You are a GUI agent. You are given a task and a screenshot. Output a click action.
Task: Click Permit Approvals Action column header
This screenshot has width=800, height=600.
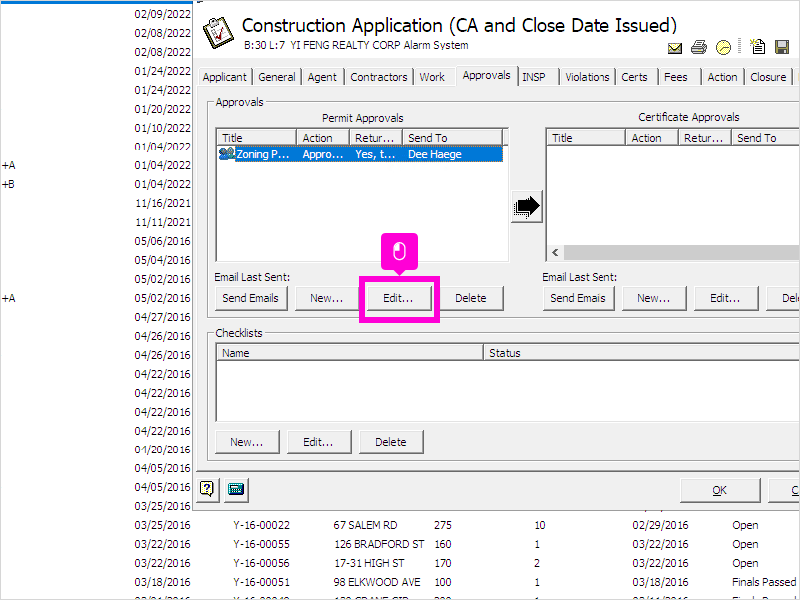[323, 138]
